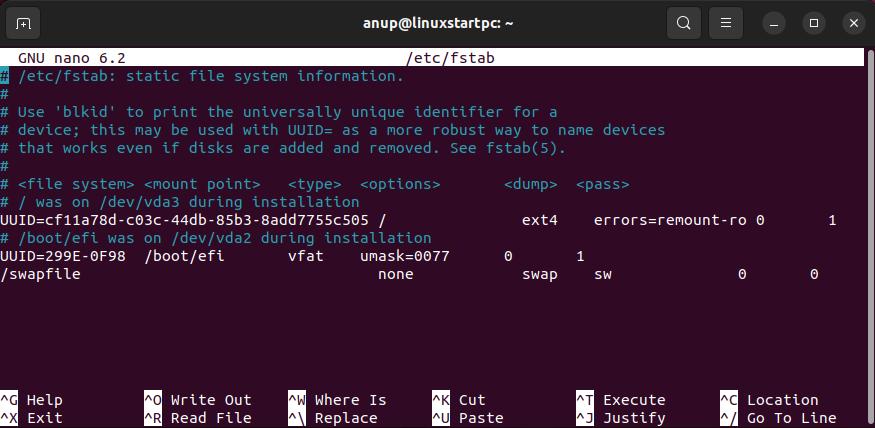Click the ^/ Go To Line shortcut
This screenshot has height=428, width=875.
point(778,418)
